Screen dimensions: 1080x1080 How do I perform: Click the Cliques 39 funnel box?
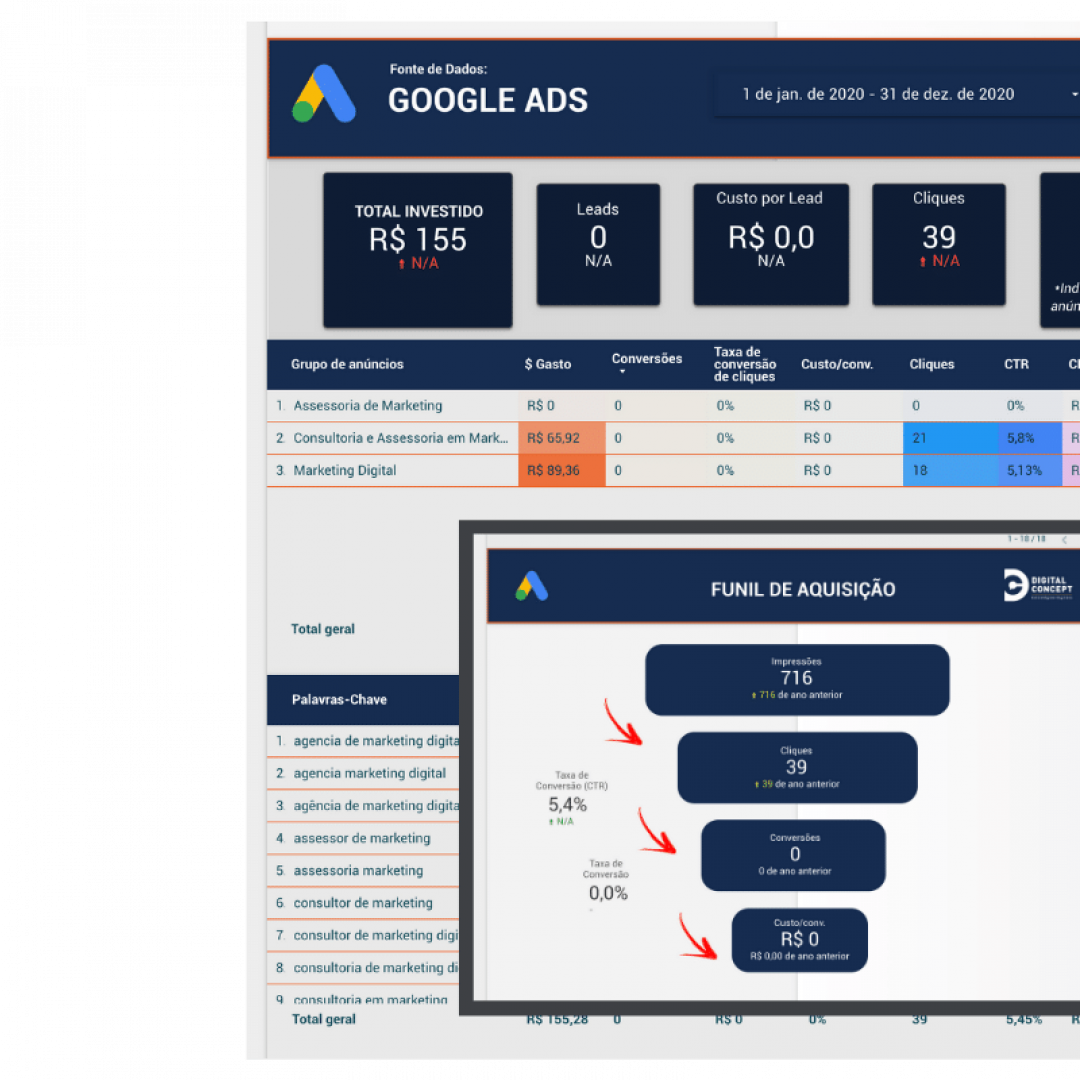(797, 767)
